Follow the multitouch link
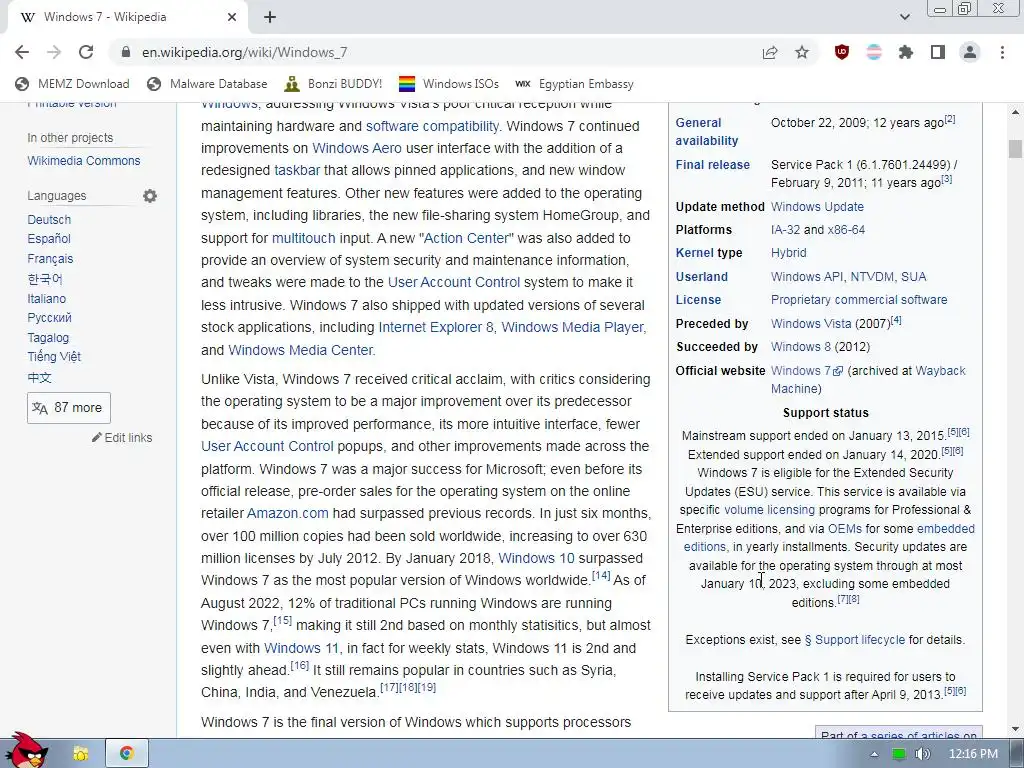Screen dimensions: 1024x768 tap(304, 238)
